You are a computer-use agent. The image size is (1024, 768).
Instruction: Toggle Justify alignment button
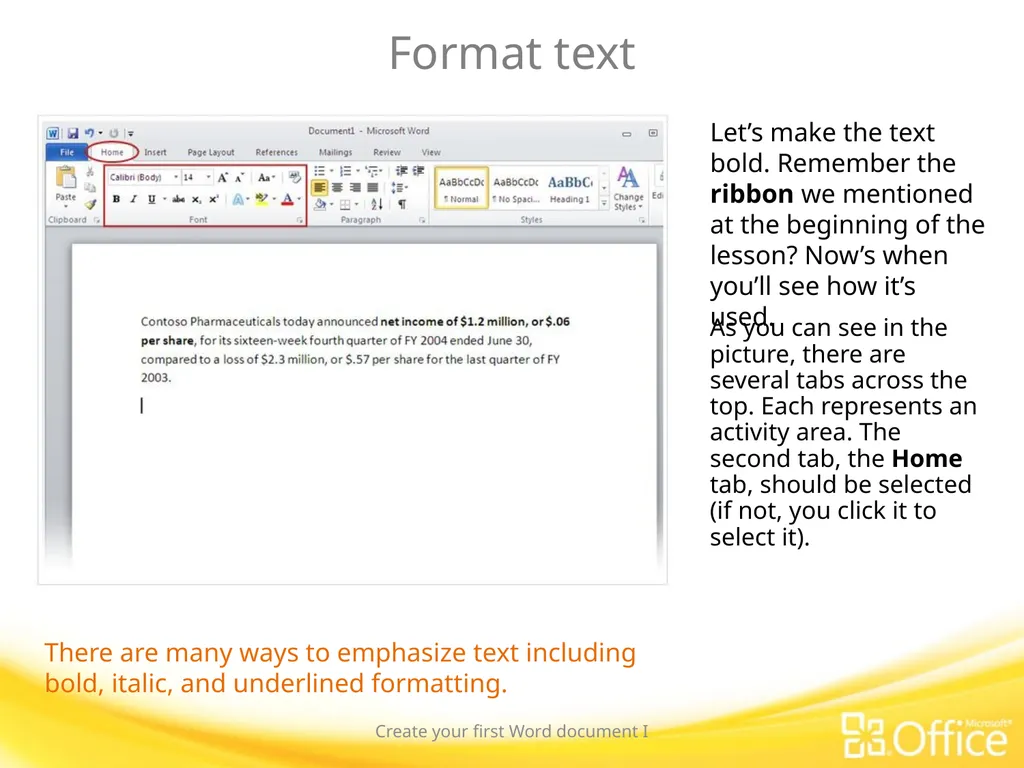pos(372,188)
